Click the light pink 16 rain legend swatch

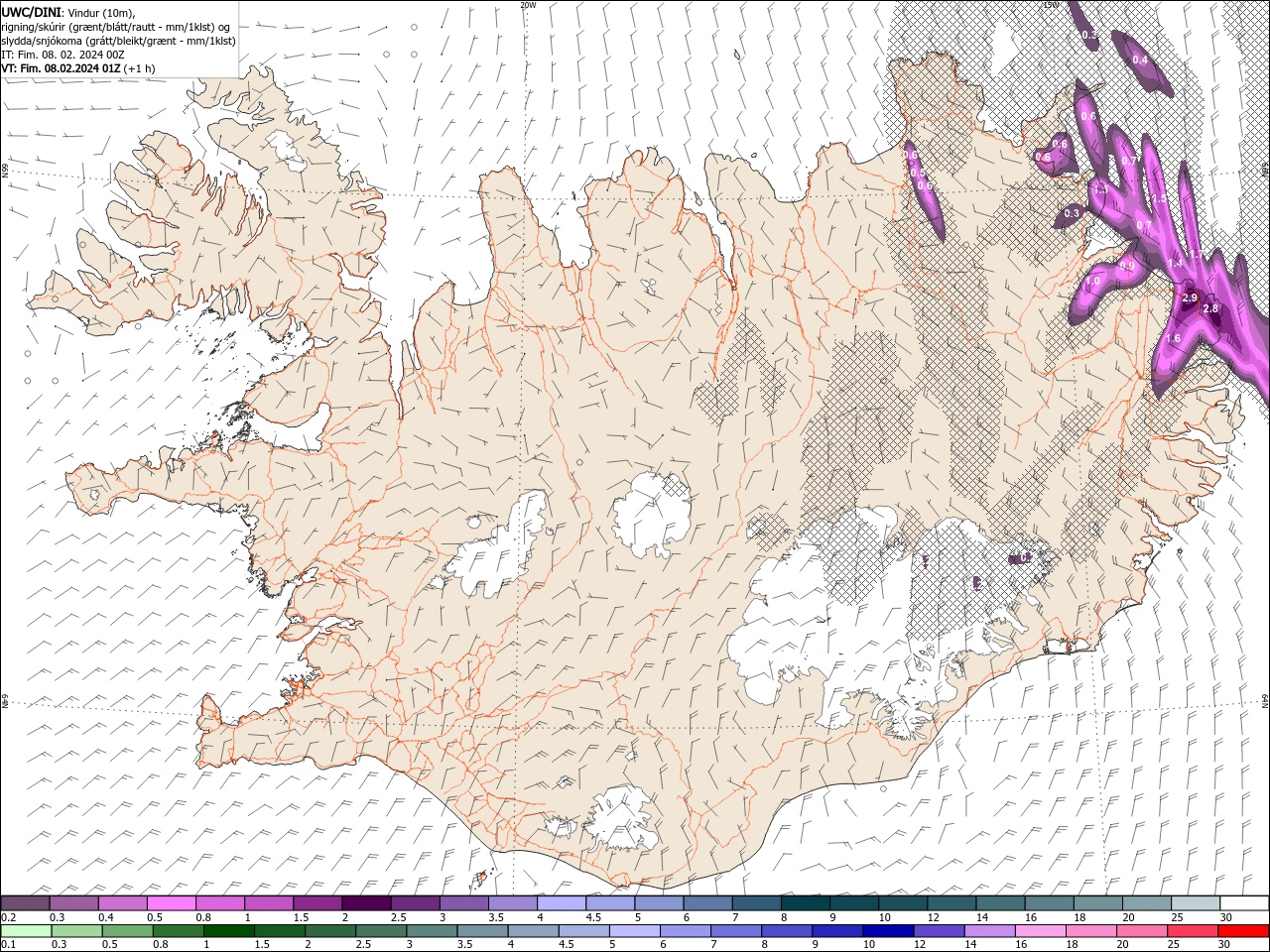[x=1039, y=931]
